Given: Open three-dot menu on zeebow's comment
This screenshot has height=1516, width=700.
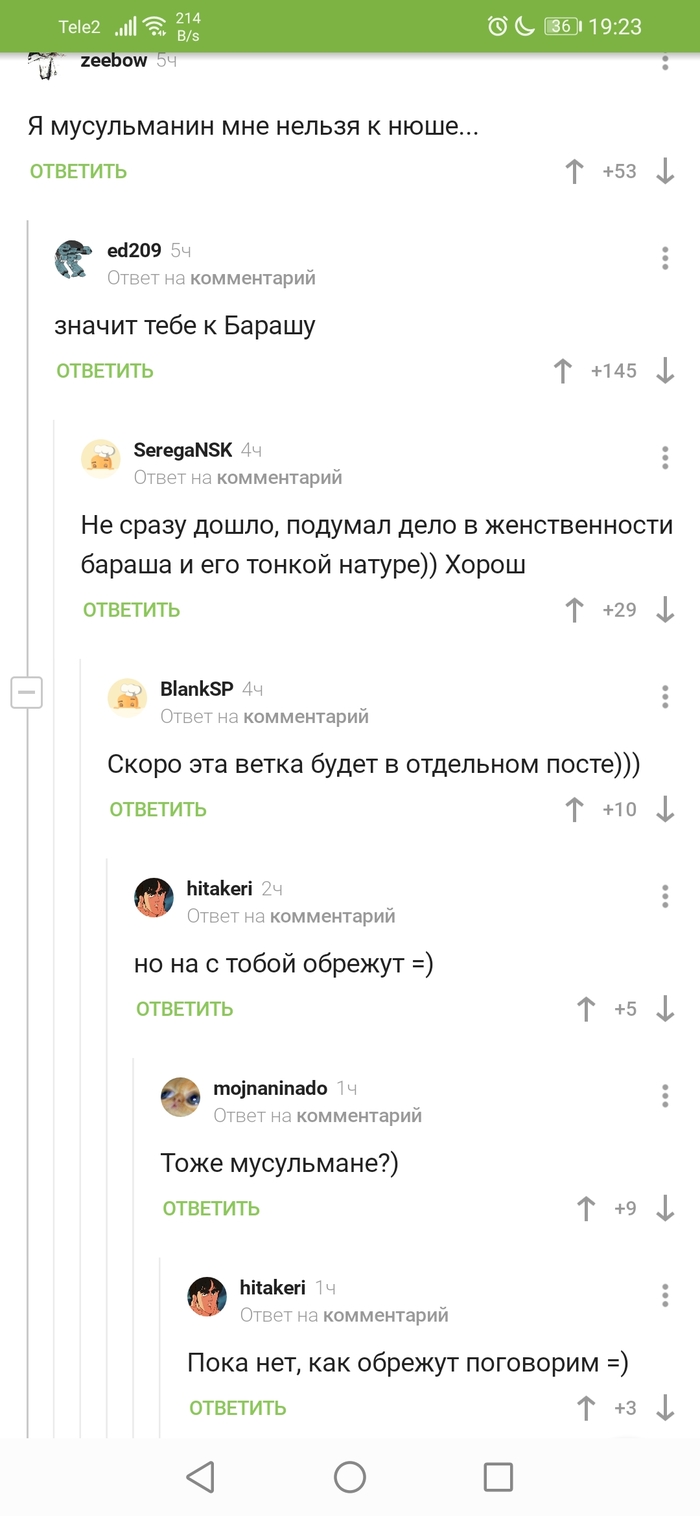Looking at the screenshot, I should coord(665,63).
